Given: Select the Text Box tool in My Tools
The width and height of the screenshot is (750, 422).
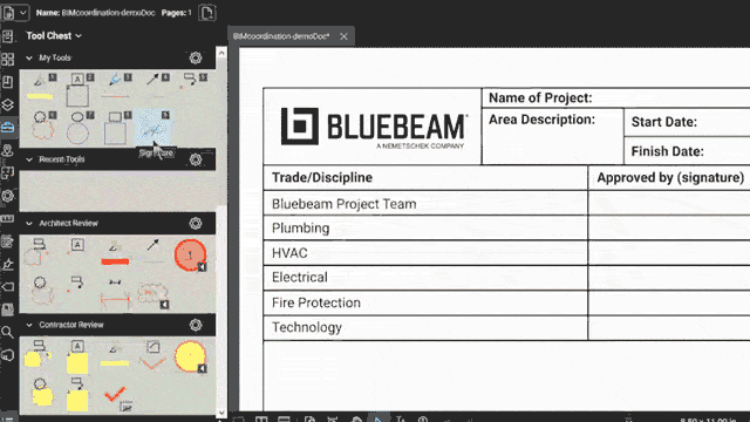Looking at the screenshot, I should (x=78, y=89).
